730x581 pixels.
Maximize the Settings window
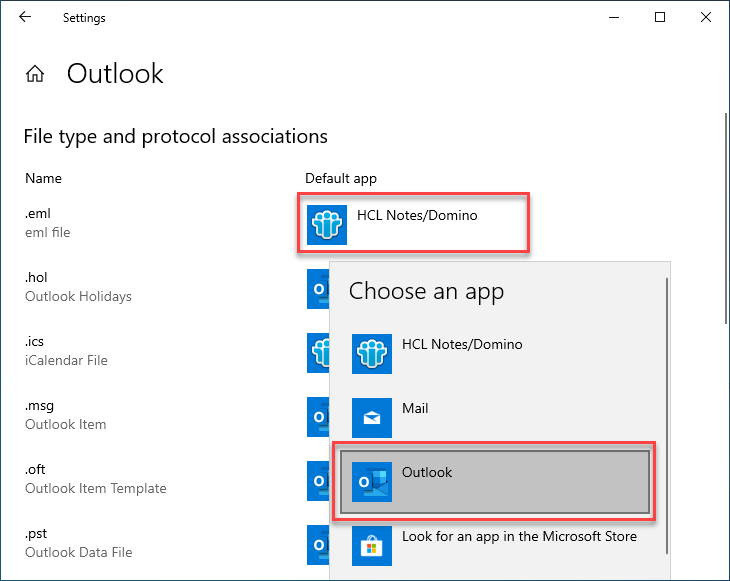660,17
